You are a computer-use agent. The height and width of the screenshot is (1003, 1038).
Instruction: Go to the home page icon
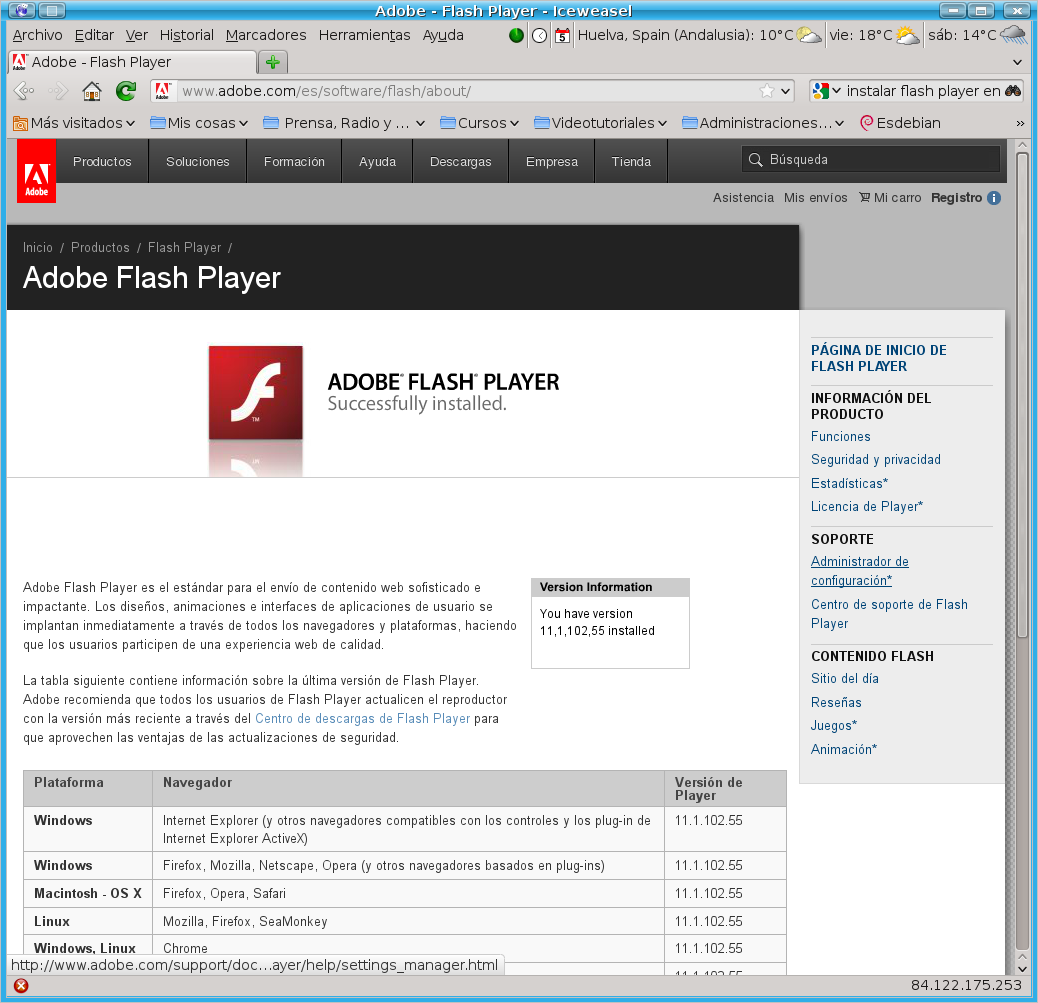(x=92, y=91)
